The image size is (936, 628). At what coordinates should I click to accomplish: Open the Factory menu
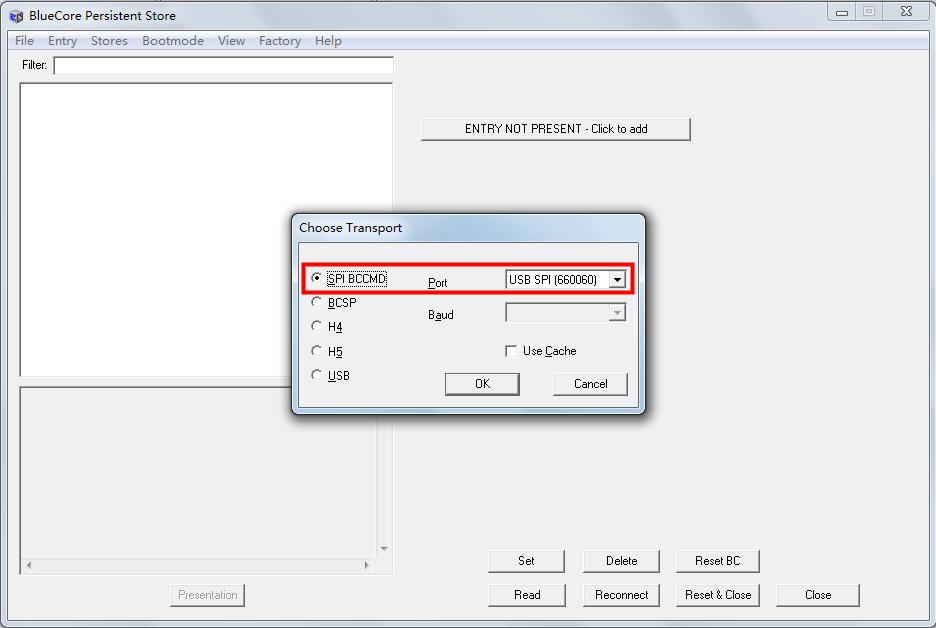click(279, 41)
